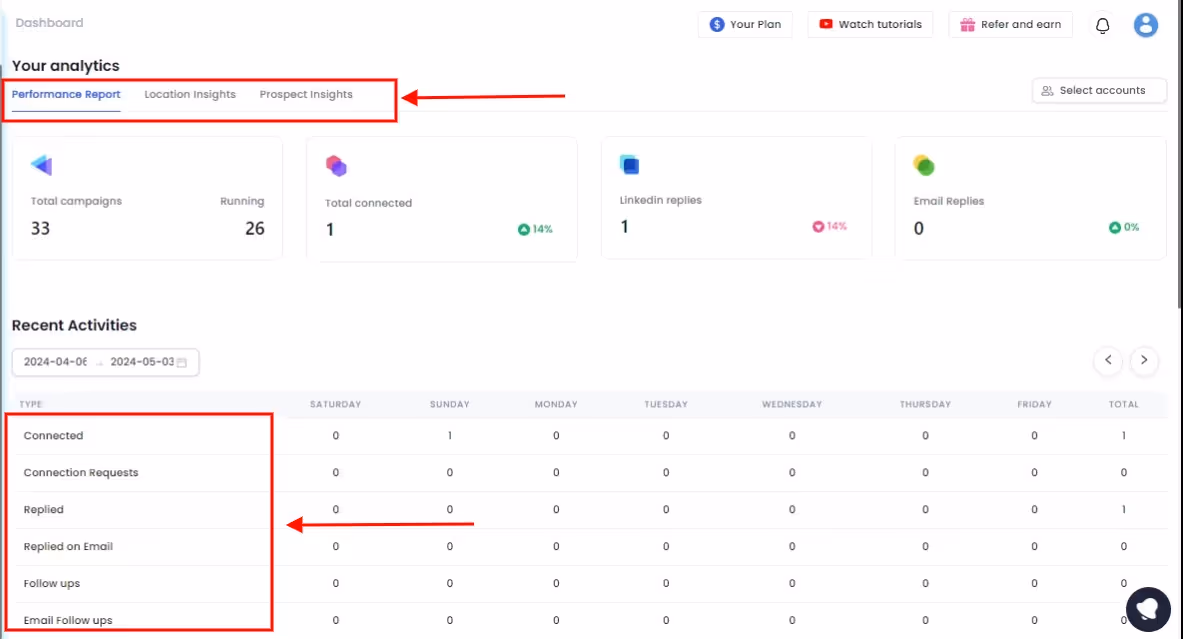Screen dimensions: 1183x639
Task: Click the profile avatar icon
Action: point(1146,24)
